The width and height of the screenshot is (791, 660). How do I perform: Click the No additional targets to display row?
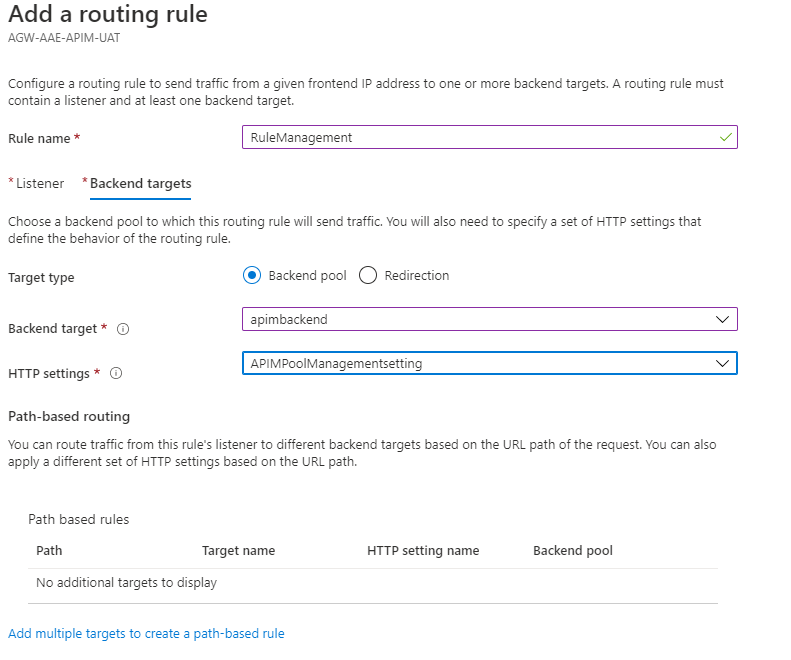point(126,582)
